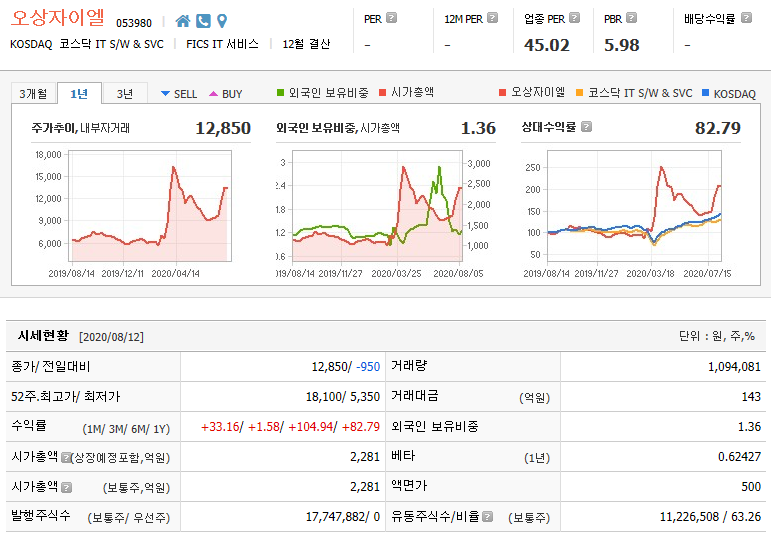
Task: Click the blue KOSDAQ legend swatch
Action: pyautogui.click(x=705, y=92)
